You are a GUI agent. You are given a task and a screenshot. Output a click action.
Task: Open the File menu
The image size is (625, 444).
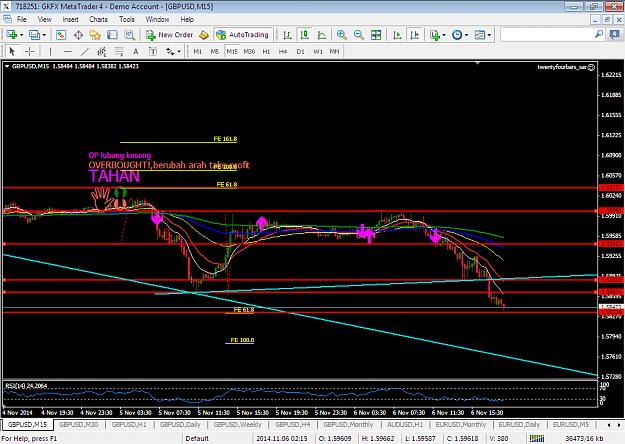click(22, 19)
